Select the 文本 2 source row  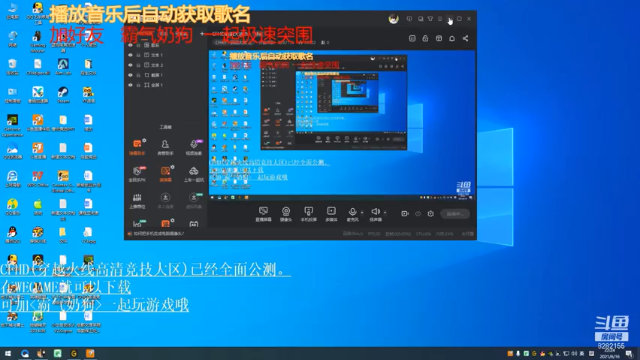coord(166,65)
